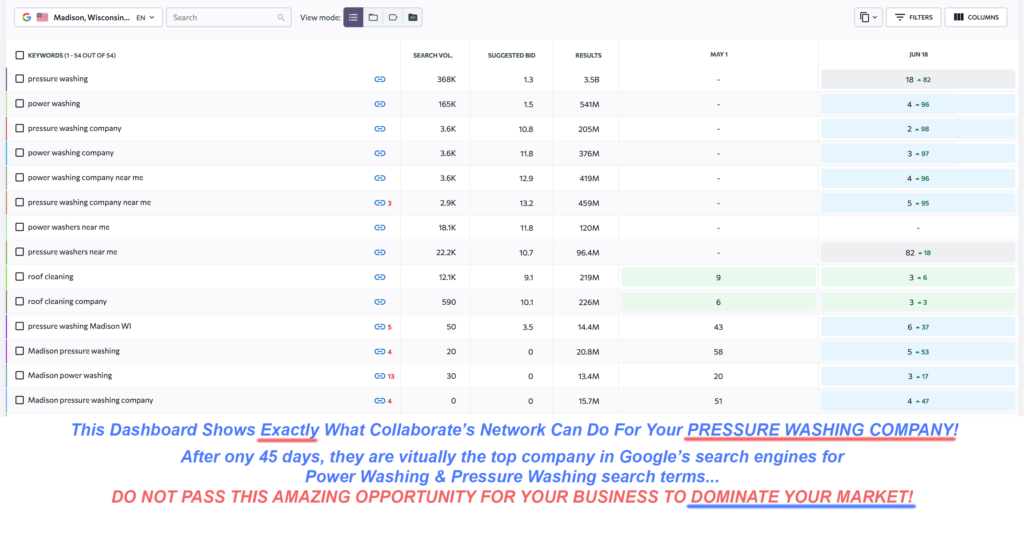Switch to folder view mode
This screenshot has height=534, width=1024.
point(373,17)
